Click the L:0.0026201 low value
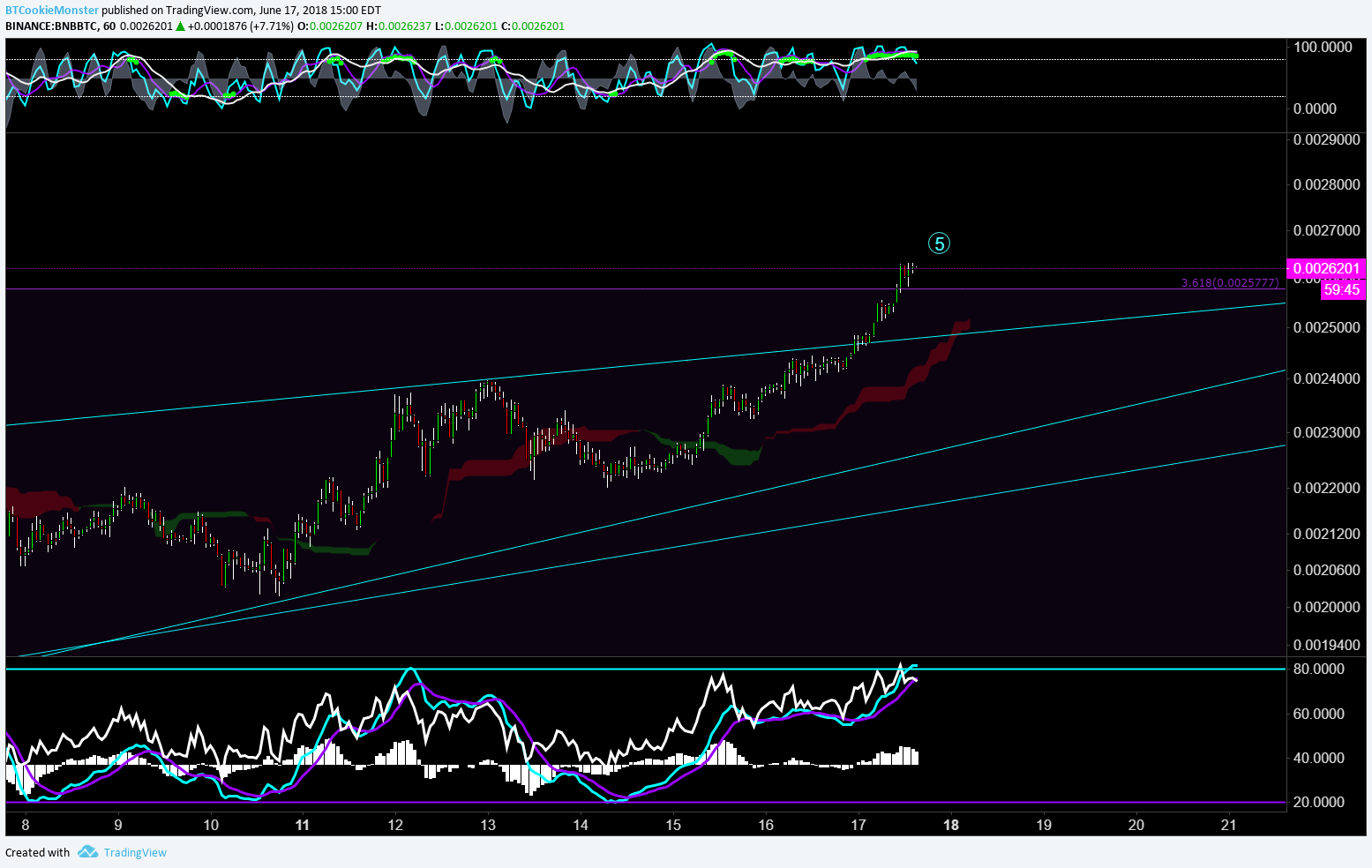The height and width of the screenshot is (868, 1372). click(x=467, y=26)
